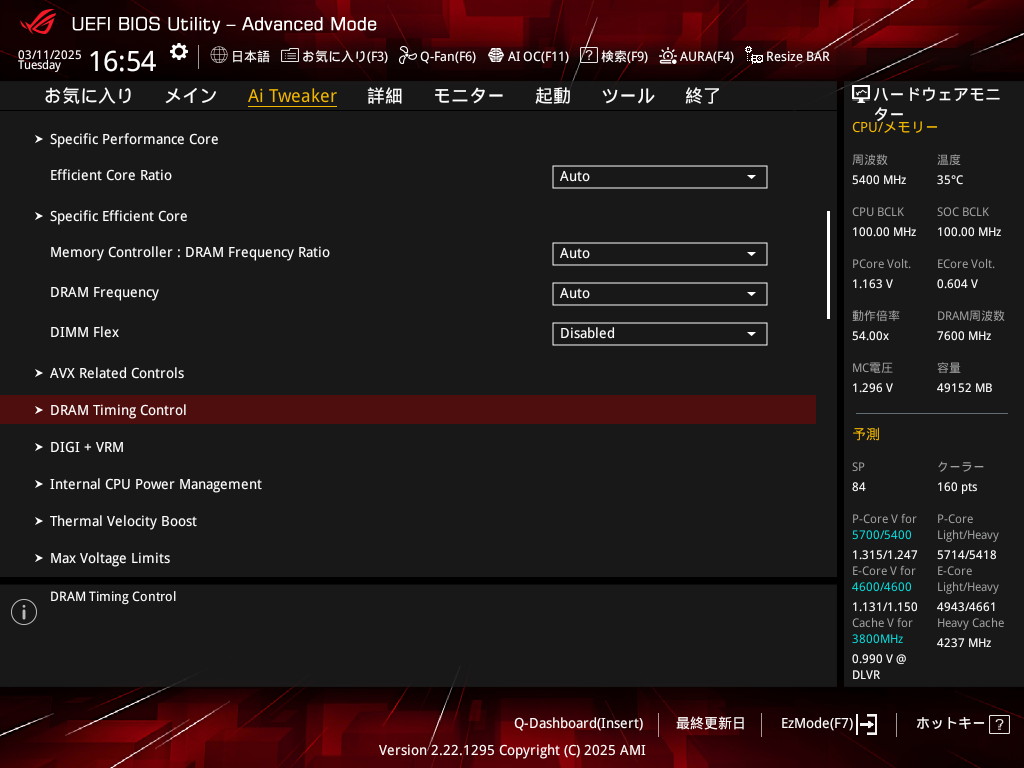Click 1.163 V PCore voltage value
Image resolution: width=1024 pixels, height=768 pixels.
point(872,283)
